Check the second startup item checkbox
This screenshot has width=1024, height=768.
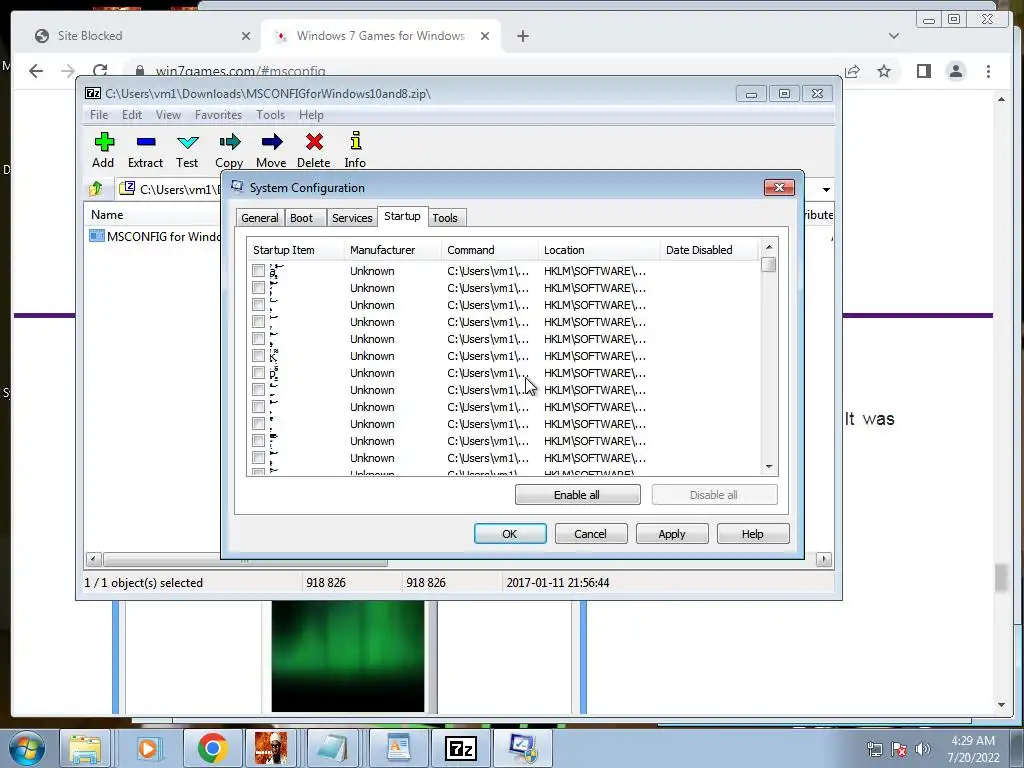[x=259, y=287]
